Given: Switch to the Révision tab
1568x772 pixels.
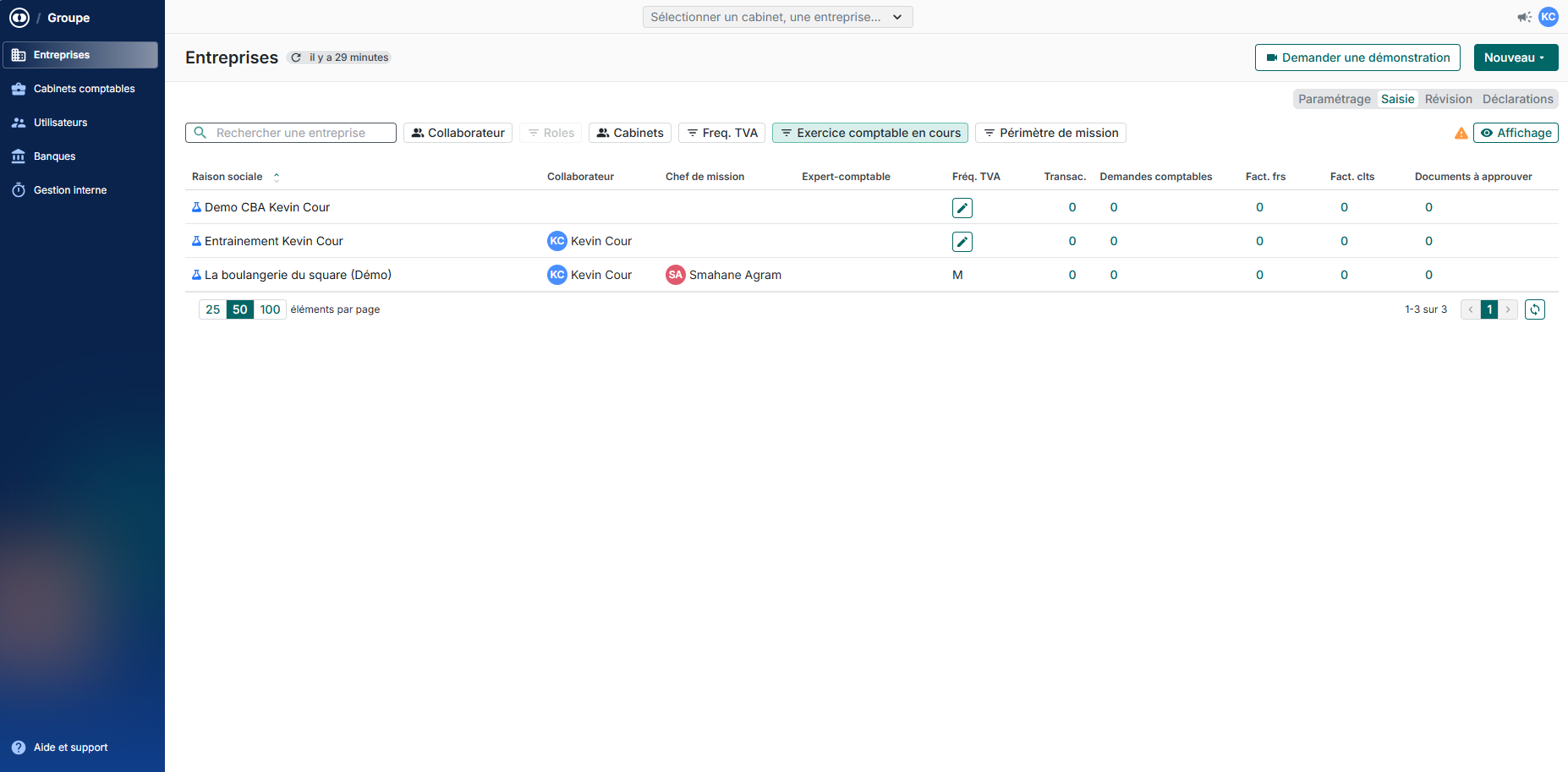Looking at the screenshot, I should (1448, 99).
